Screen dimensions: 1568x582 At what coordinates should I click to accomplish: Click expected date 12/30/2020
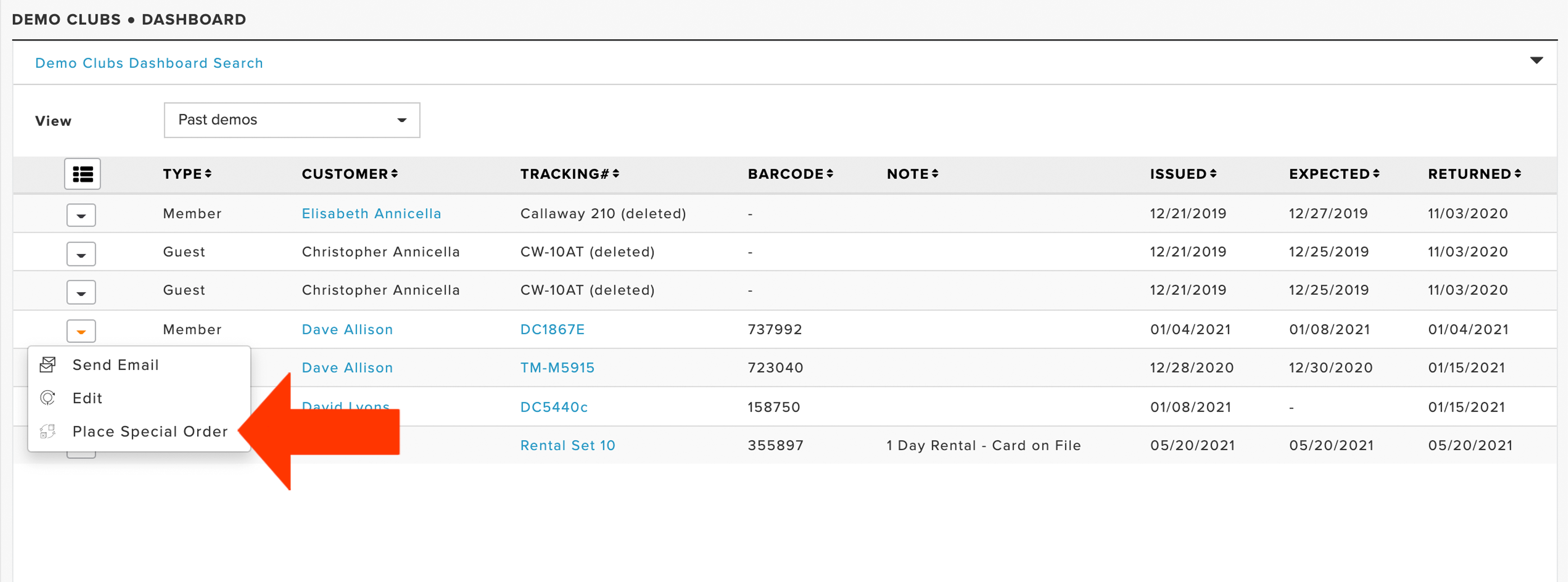point(1331,368)
